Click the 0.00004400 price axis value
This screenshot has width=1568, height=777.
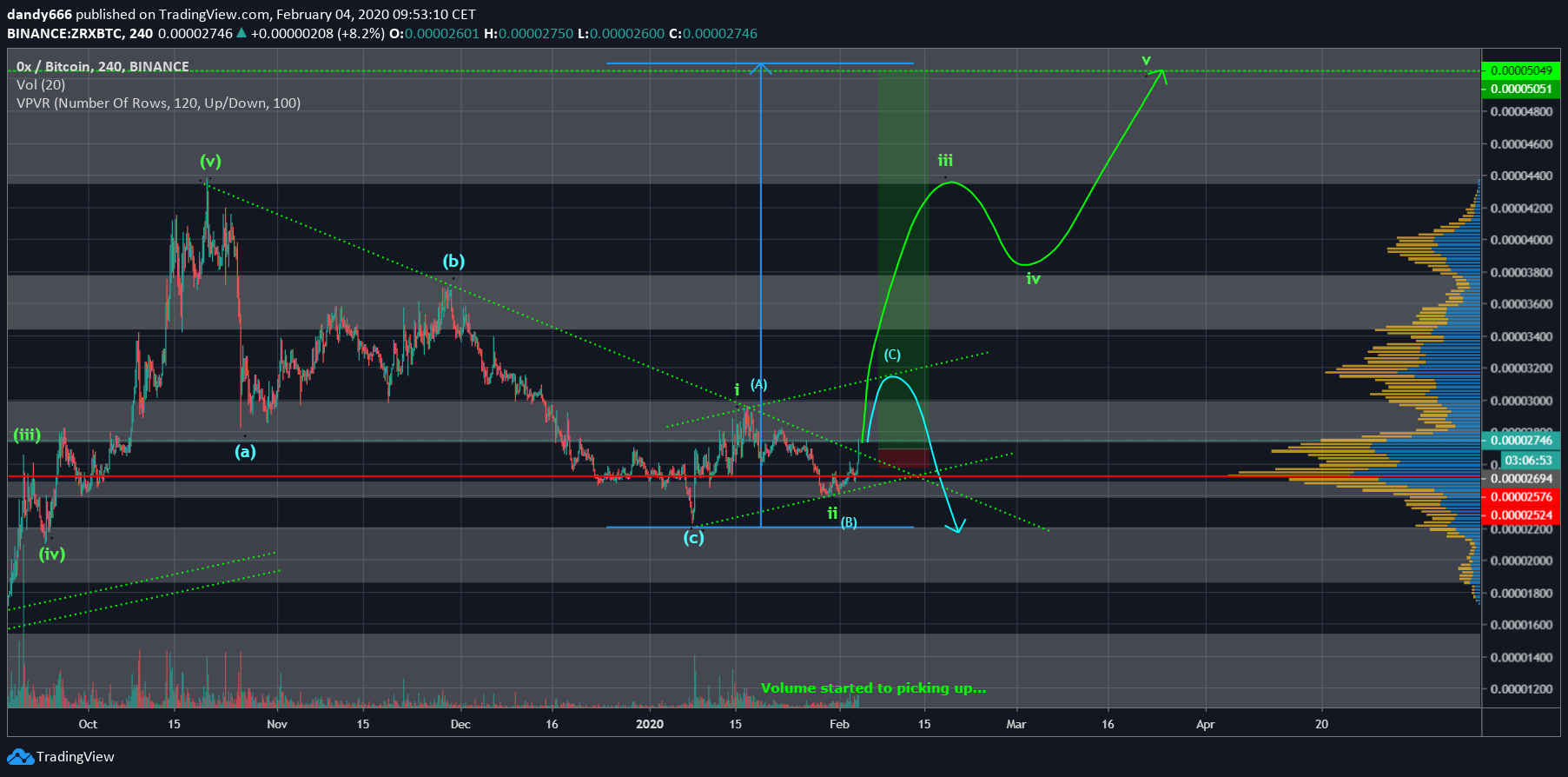pyautogui.click(x=1521, y=176)
